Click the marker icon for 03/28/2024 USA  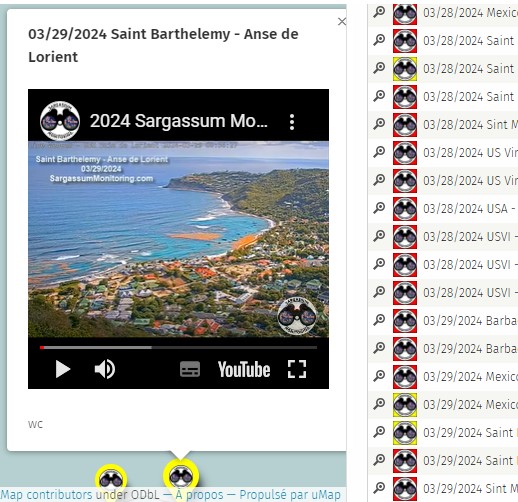click(405, 209)
